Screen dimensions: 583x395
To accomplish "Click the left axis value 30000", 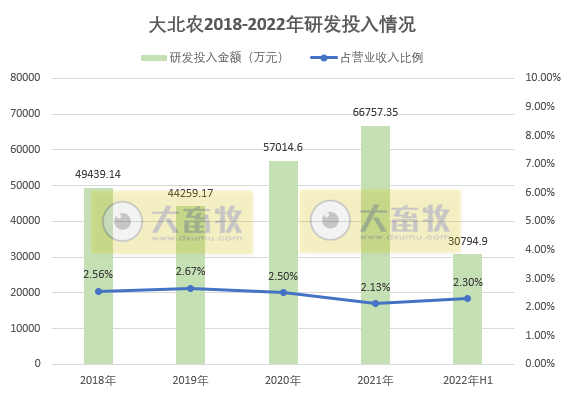I will [x=25, y=257].
